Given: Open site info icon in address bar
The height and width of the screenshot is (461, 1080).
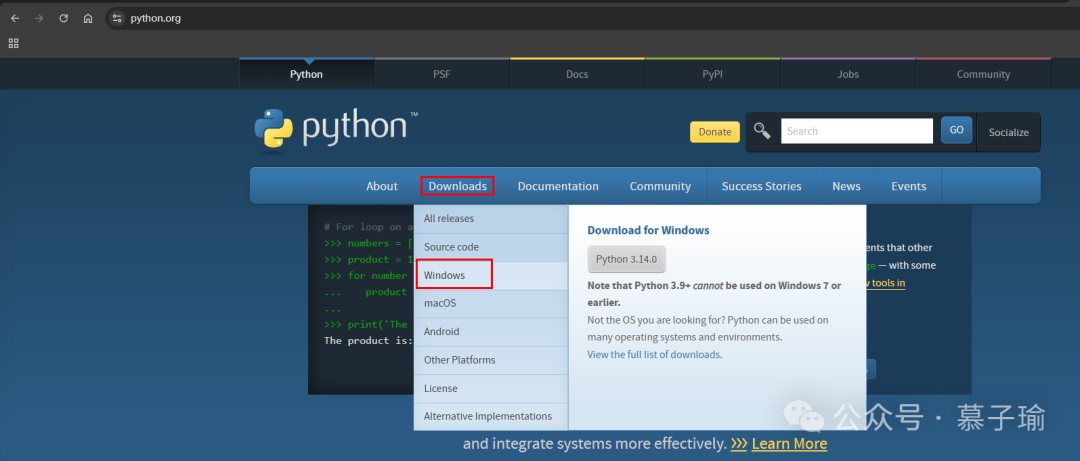Looking at the screenshot, I should click(117, 19).
